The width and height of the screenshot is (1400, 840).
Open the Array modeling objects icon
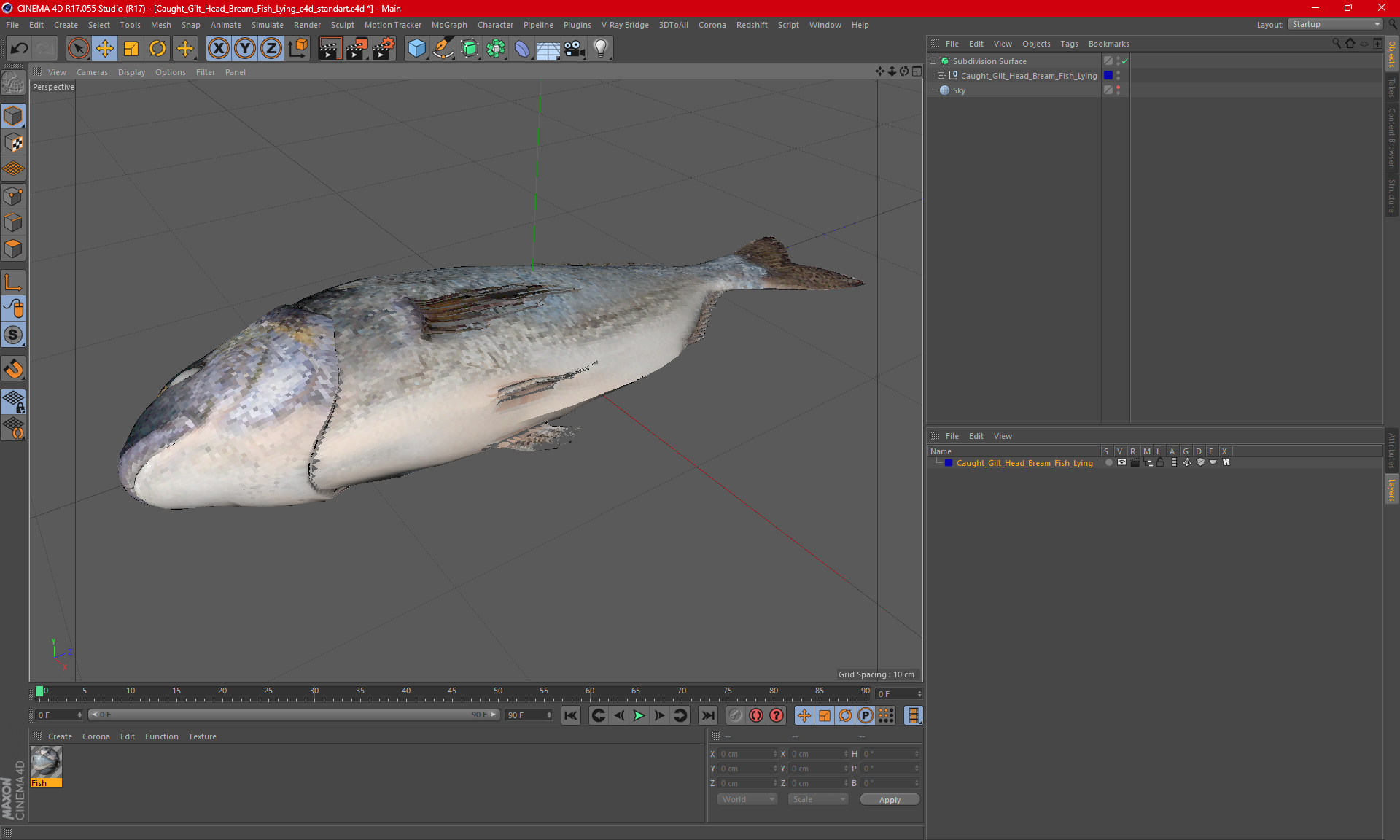point(496,48)
